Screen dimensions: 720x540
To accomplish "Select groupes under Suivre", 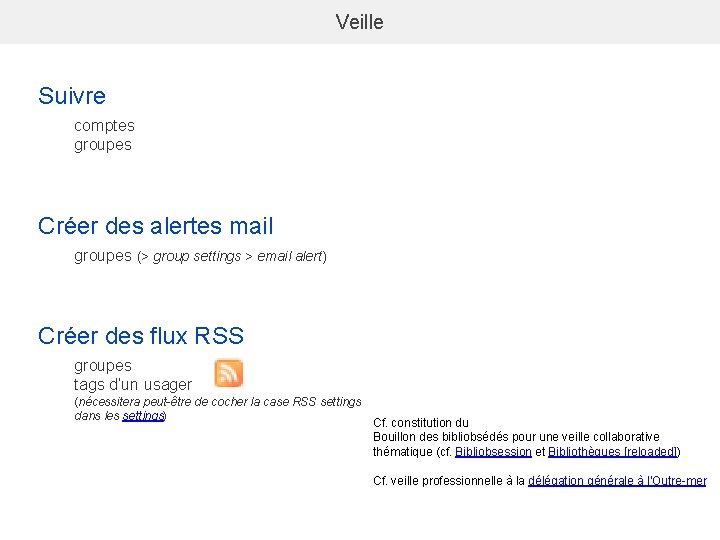I will click(x=103, y=145).
